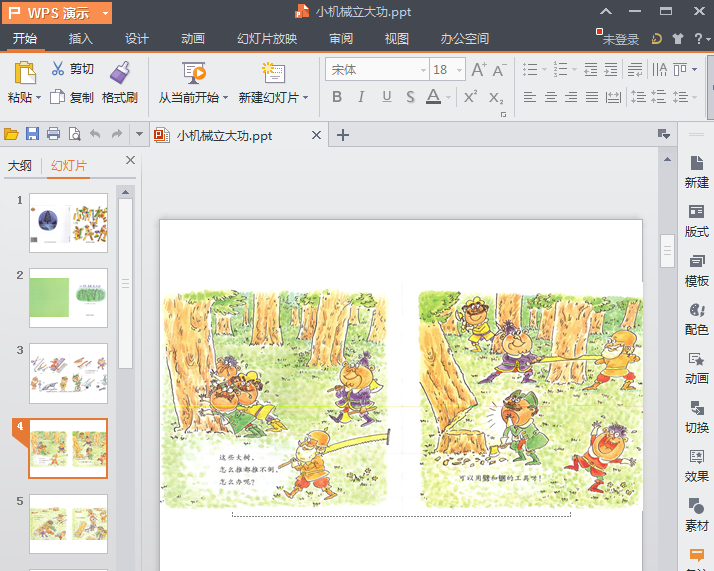Select the 幻灯片 thumbnails tab
The height and width of the screenshot is (571, 714).
pyautogui.click(x=68, y=166)
